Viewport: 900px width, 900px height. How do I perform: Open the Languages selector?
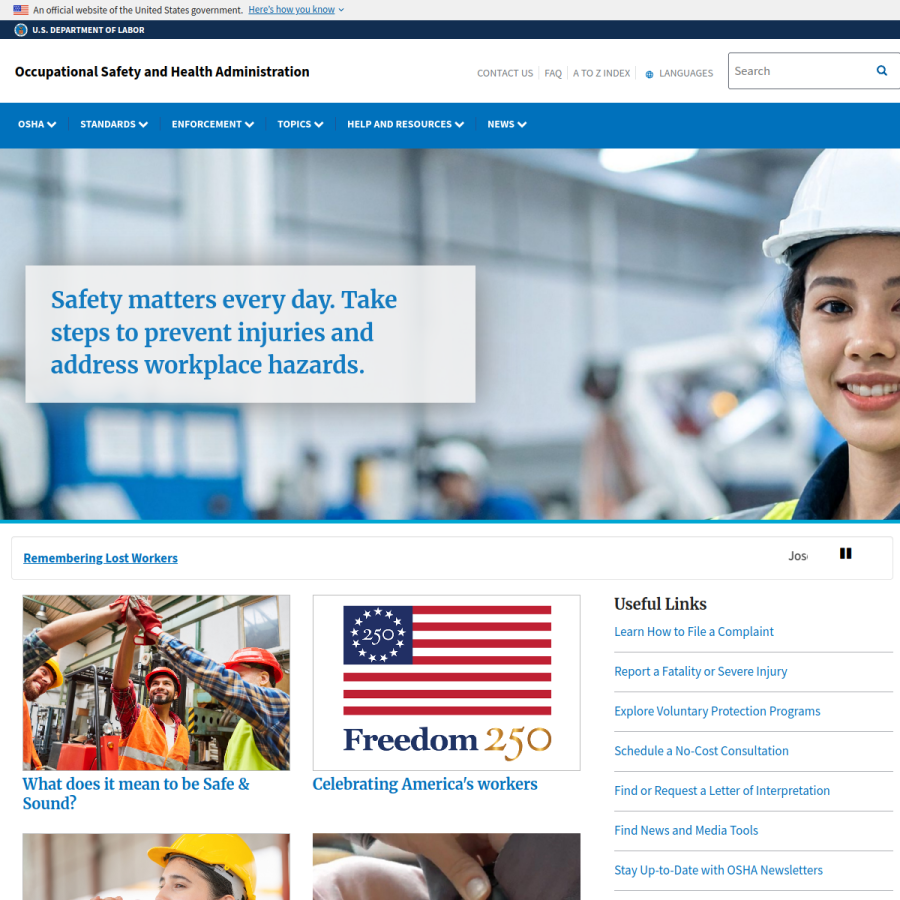680,73
